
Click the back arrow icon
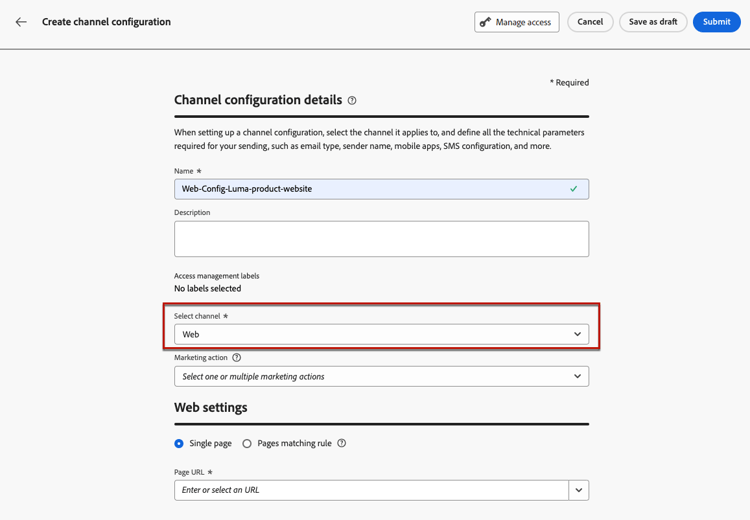coord(21,22)
